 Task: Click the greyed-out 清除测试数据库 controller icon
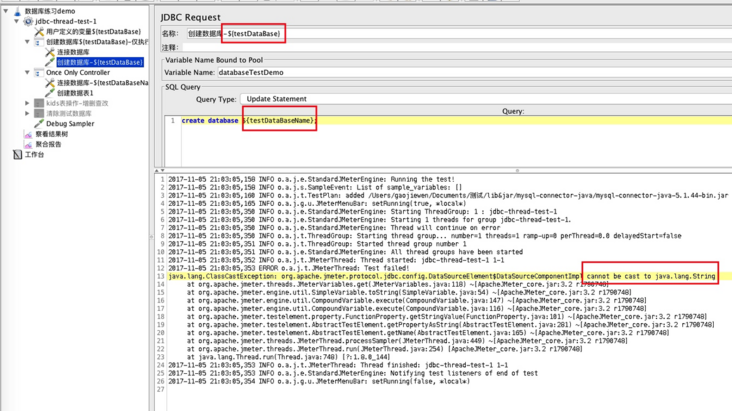click(39, 113)
